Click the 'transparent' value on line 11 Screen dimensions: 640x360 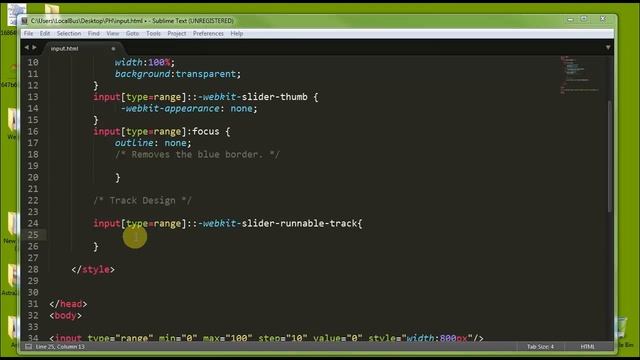[206, 74]
